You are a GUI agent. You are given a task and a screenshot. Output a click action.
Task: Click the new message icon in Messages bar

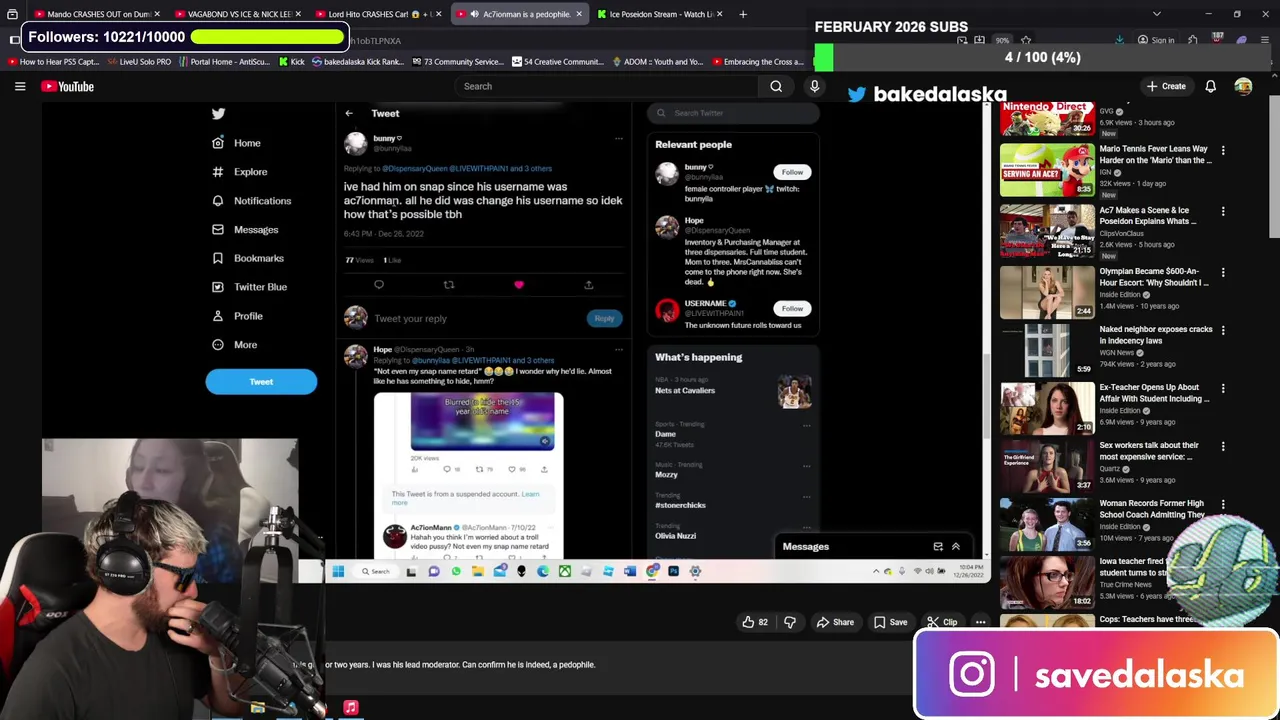point(938,547)
